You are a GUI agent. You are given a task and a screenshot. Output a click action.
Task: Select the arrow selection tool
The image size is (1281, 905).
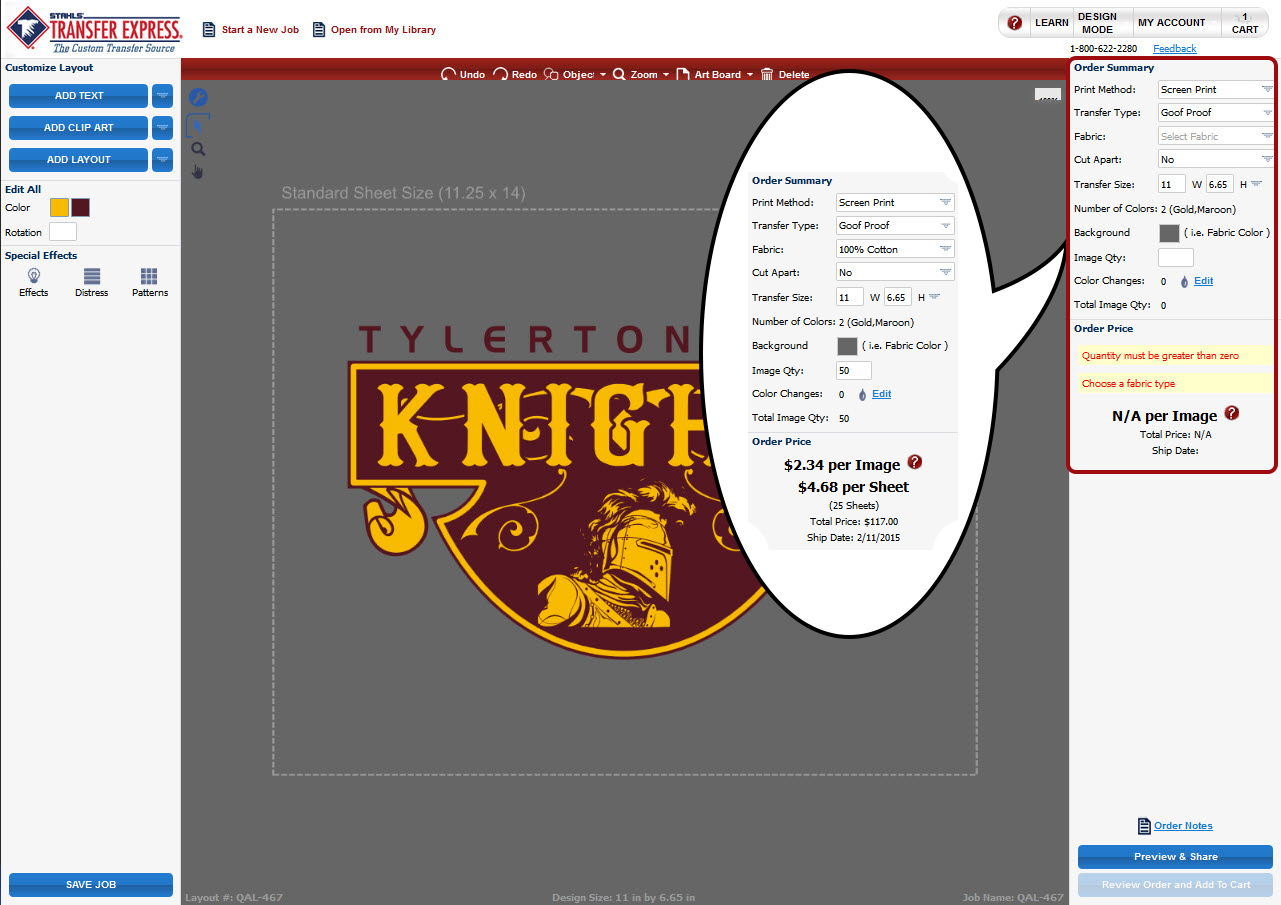click(197, 123)
